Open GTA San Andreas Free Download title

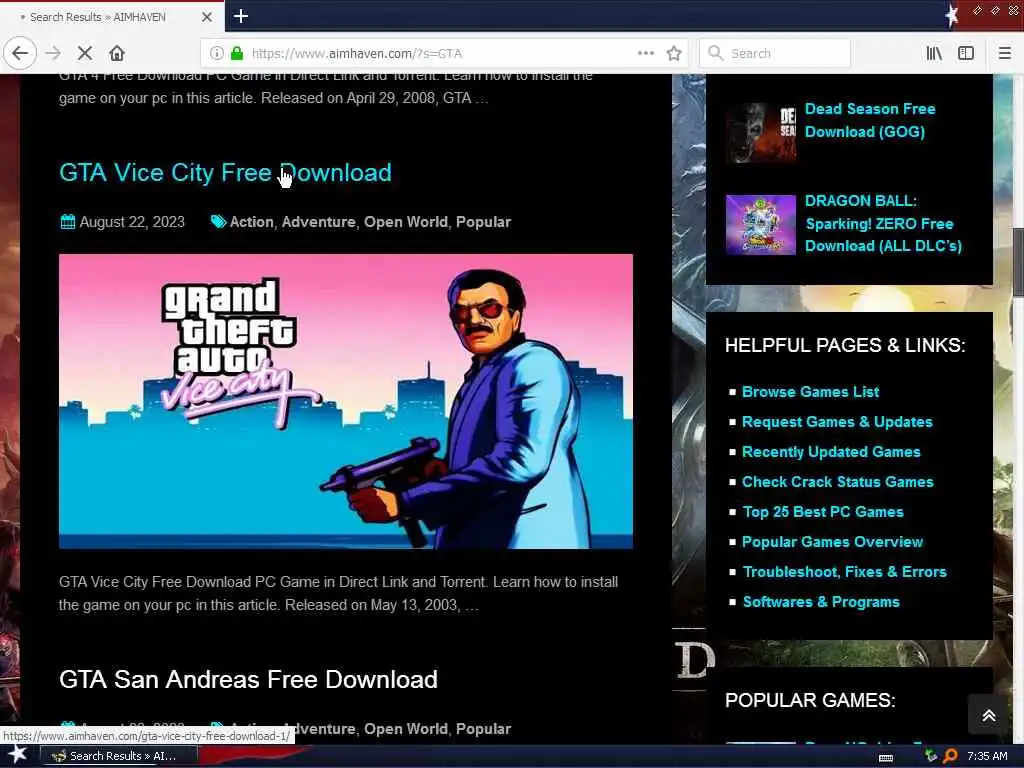tap(248, 679)
